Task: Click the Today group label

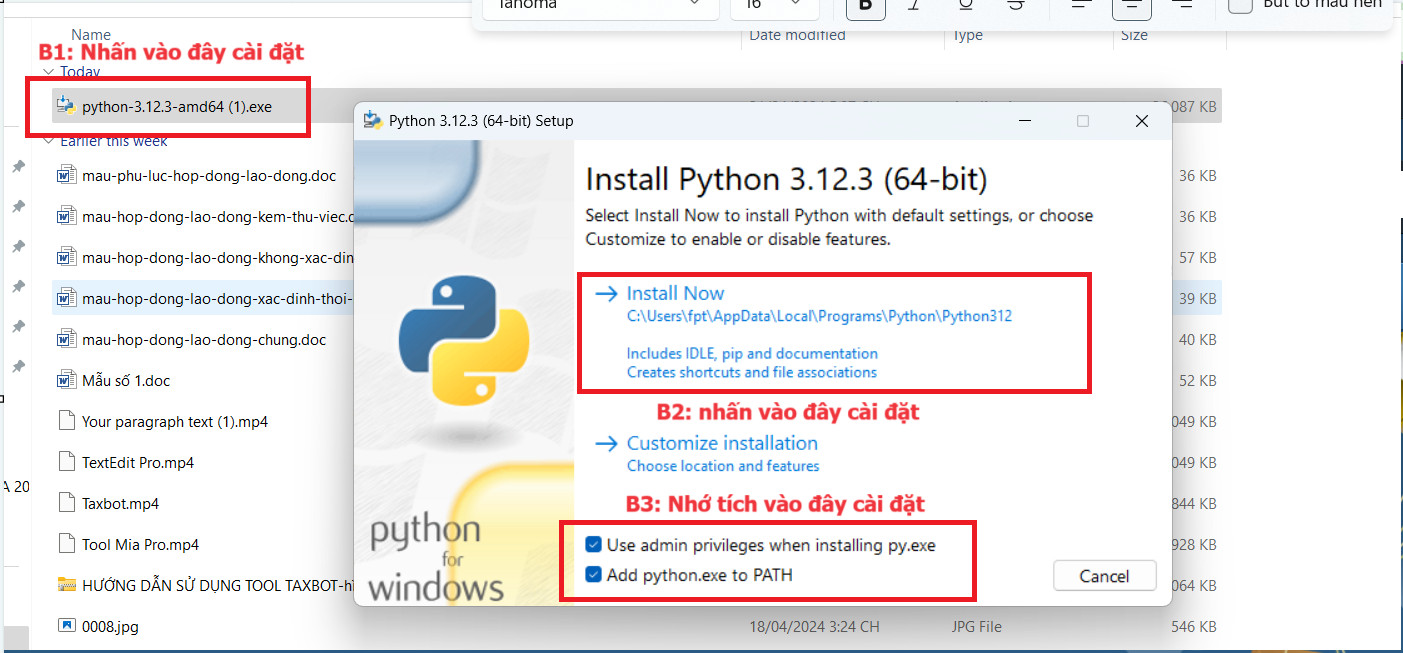Action: tap(80, 72)
